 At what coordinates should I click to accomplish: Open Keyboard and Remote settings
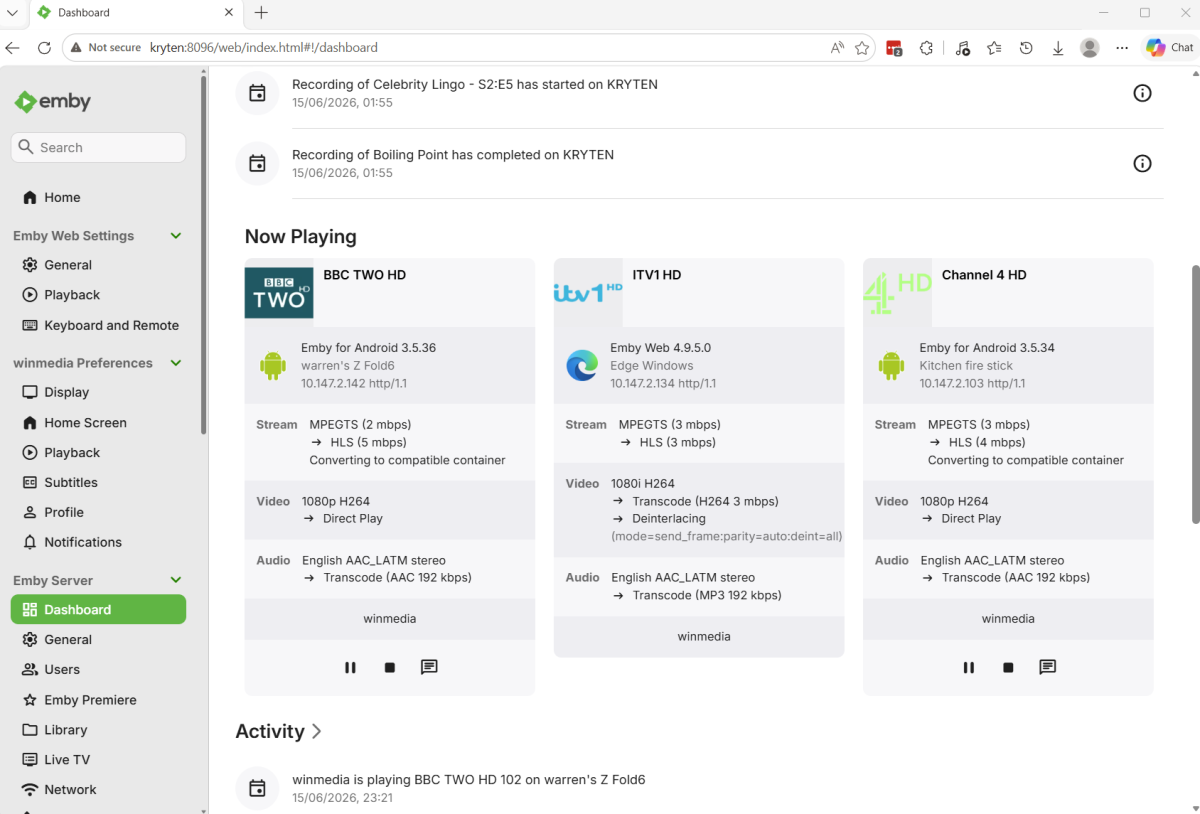98,325
